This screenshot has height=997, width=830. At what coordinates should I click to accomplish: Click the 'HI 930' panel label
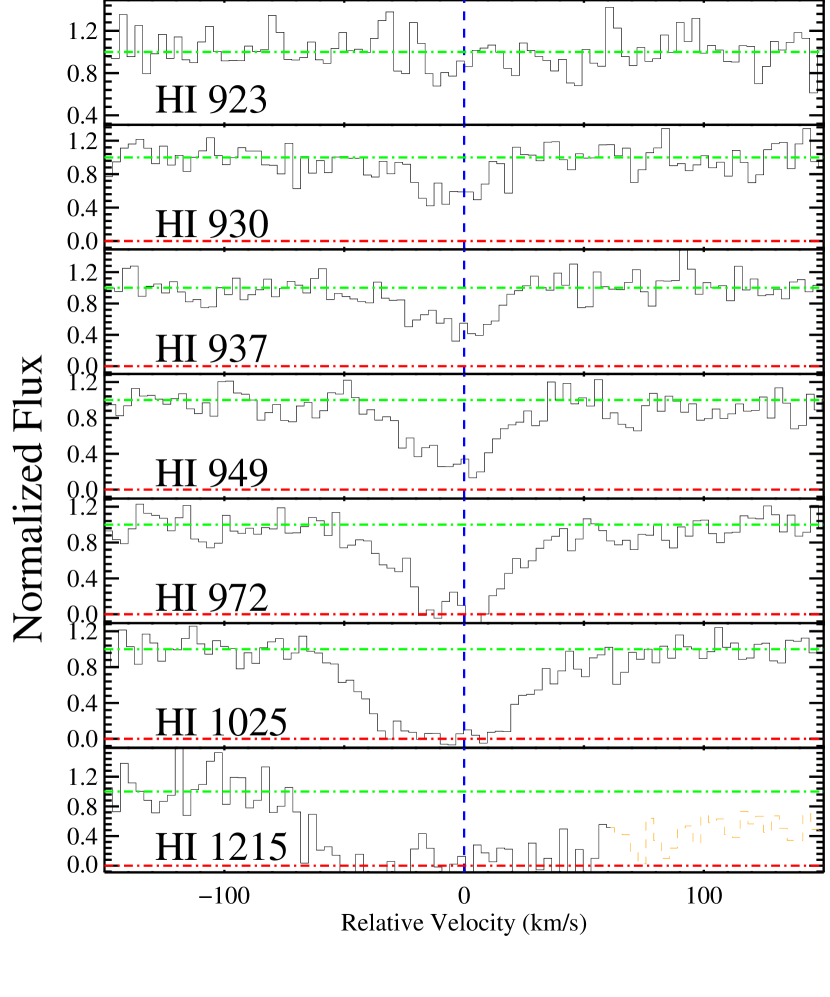tap(212, 225)
